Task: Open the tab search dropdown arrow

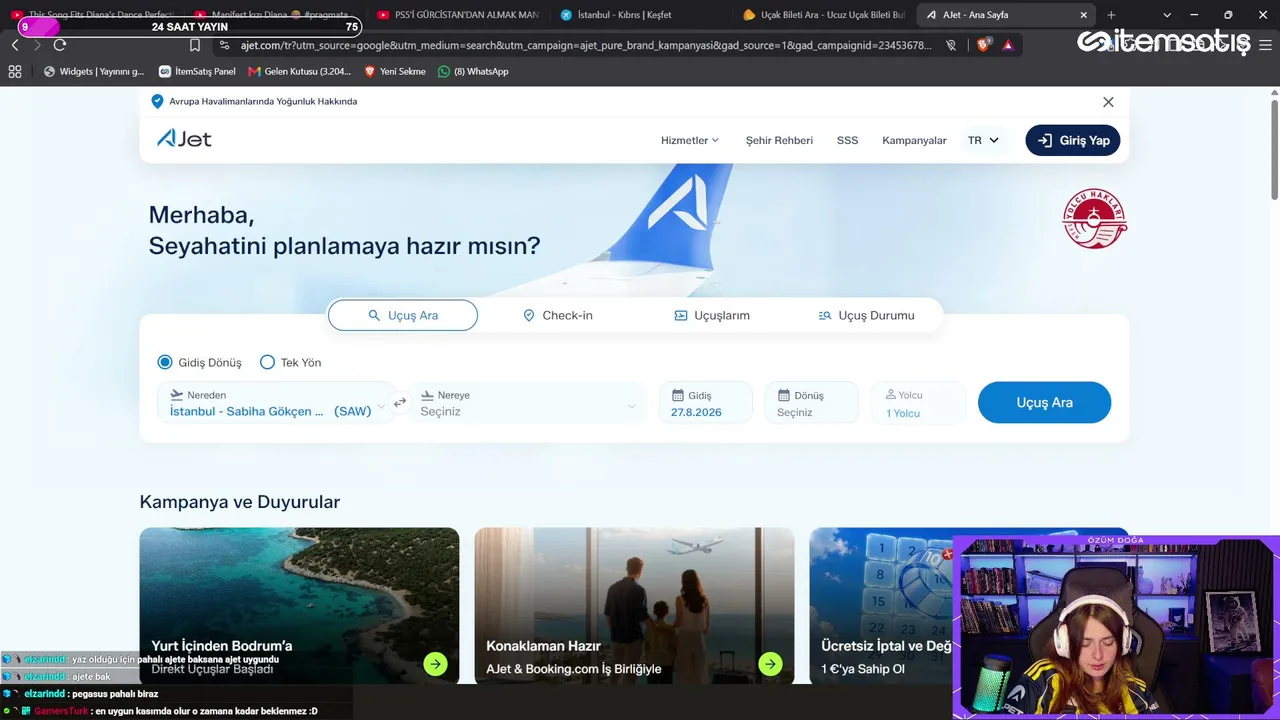Action: [x=1167, y=15]
